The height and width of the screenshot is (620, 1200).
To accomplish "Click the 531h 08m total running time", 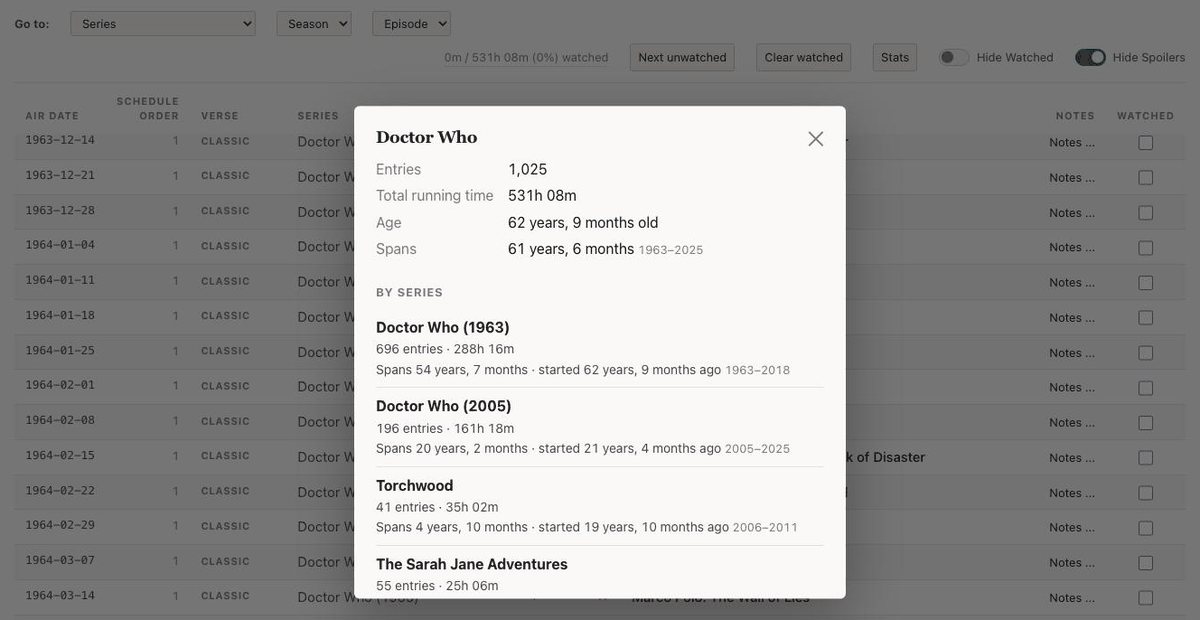I will 542,195.
